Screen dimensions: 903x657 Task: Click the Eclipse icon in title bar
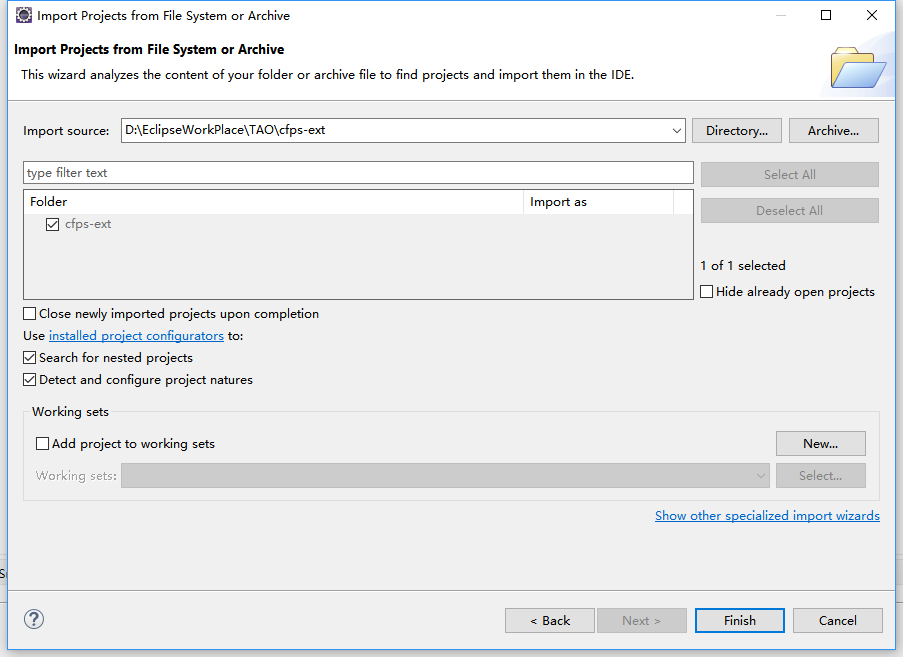tap(23, 16)
